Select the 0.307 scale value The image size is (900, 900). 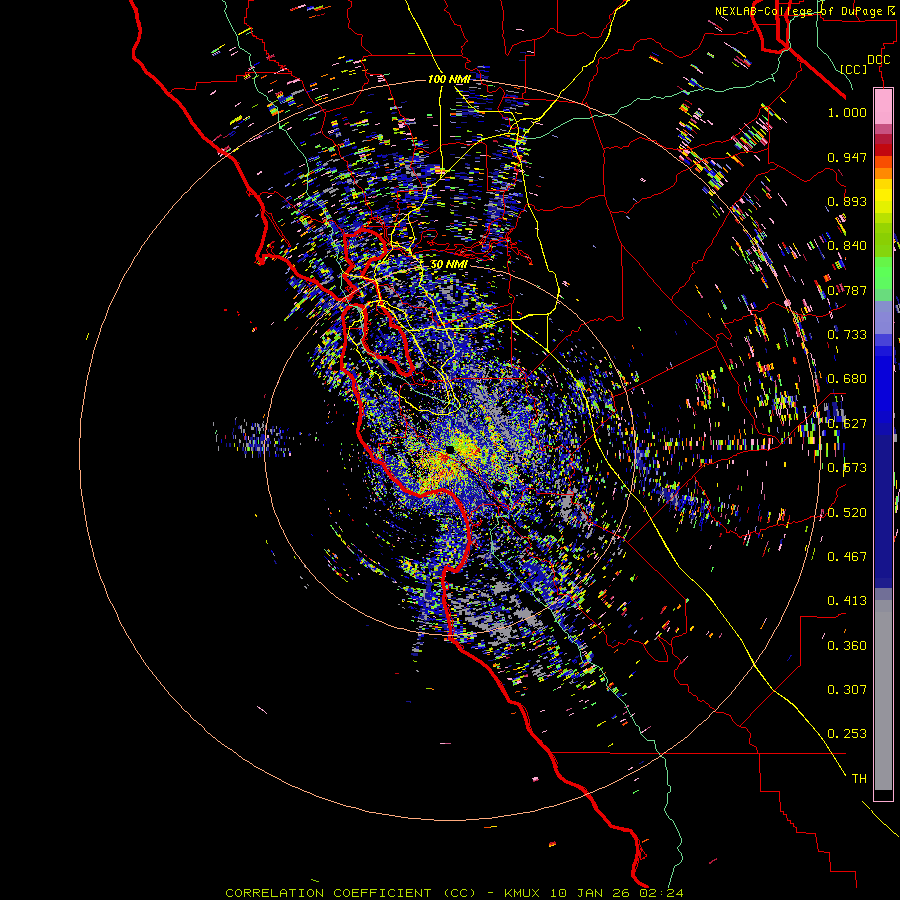847,690
